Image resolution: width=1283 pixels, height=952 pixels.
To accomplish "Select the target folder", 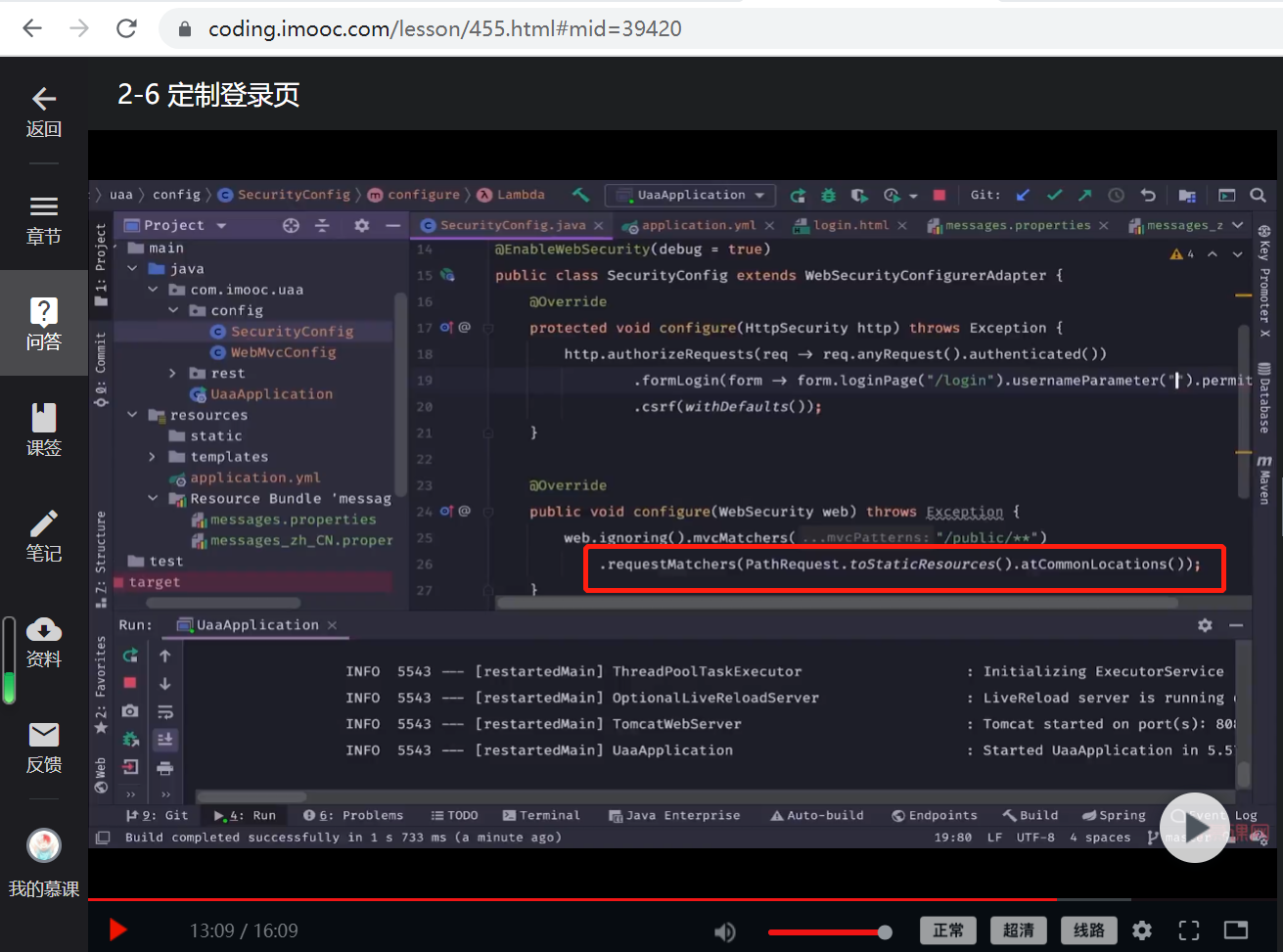I will tap(155, 582).
